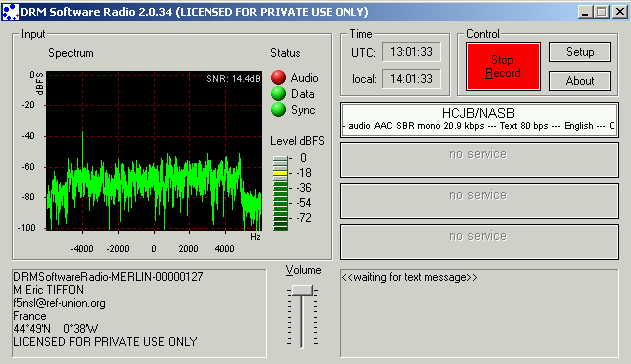Click the f5nsl@ref-union.org email text
This screenshot has height=364, width=631.
(x=60, y=303)
